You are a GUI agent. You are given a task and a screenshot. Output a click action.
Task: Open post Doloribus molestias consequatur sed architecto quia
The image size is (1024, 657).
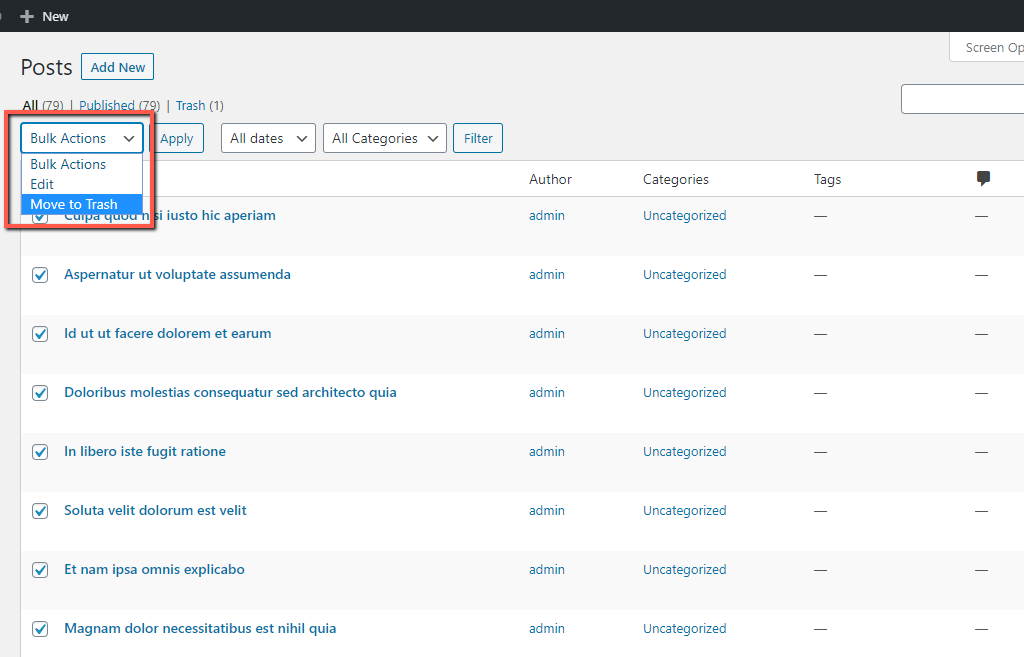coord(231,393)
